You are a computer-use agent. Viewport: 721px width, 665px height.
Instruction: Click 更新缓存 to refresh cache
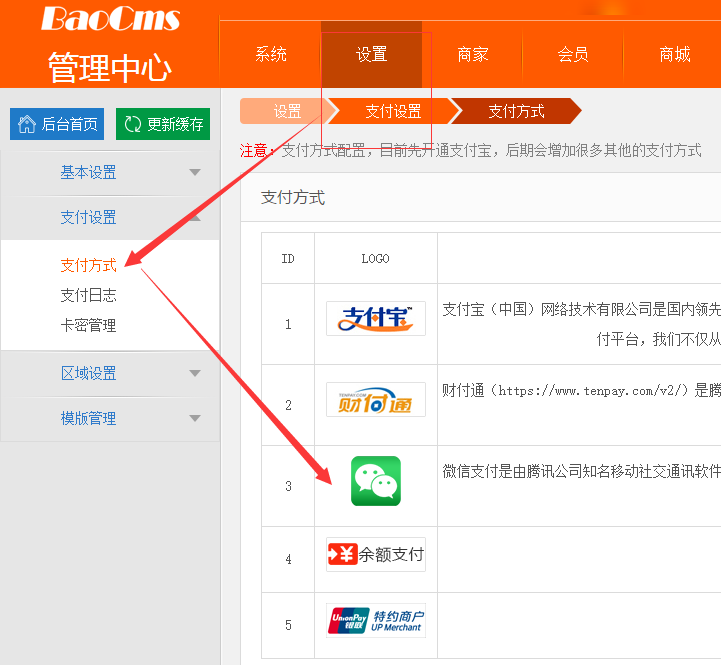coord(163,124)
